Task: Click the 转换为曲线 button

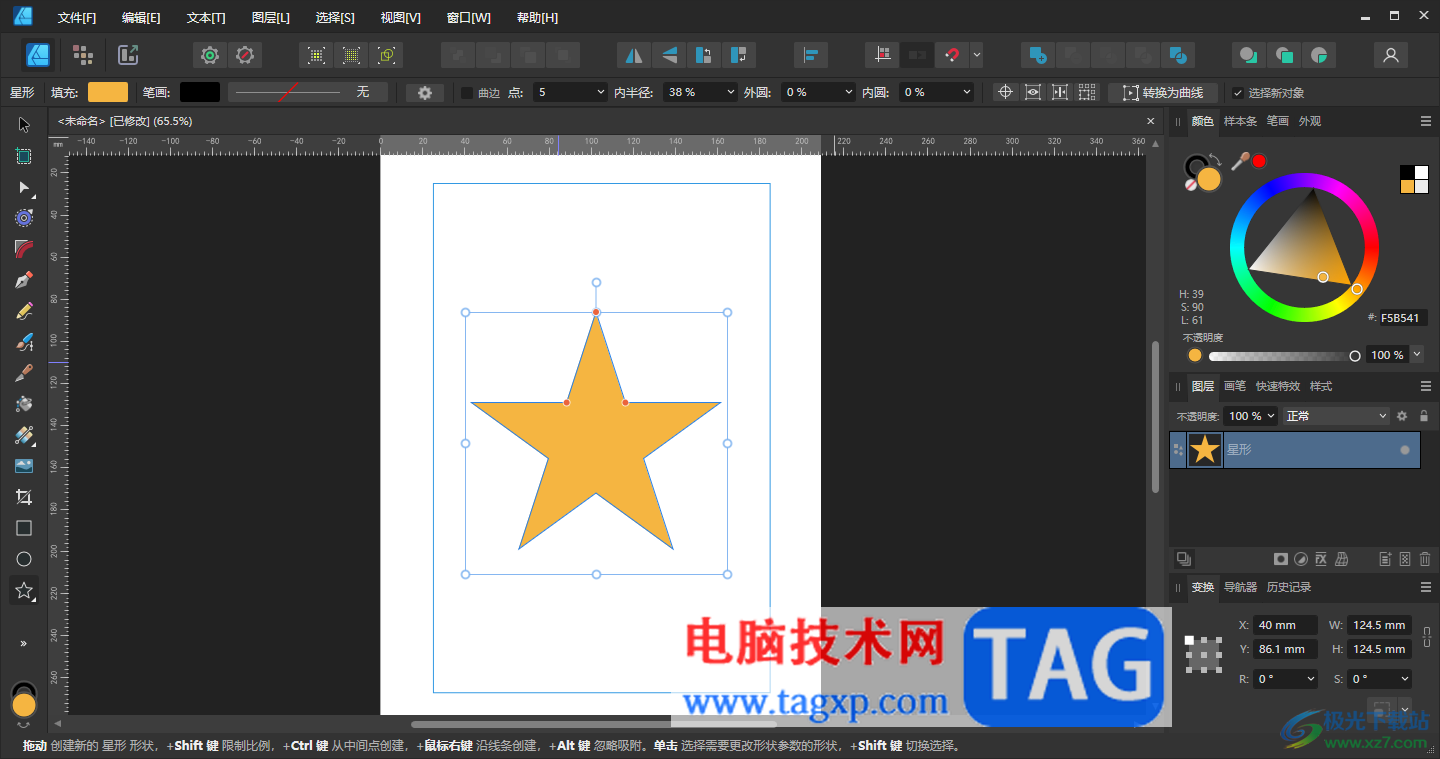Action: [1163, 93]
